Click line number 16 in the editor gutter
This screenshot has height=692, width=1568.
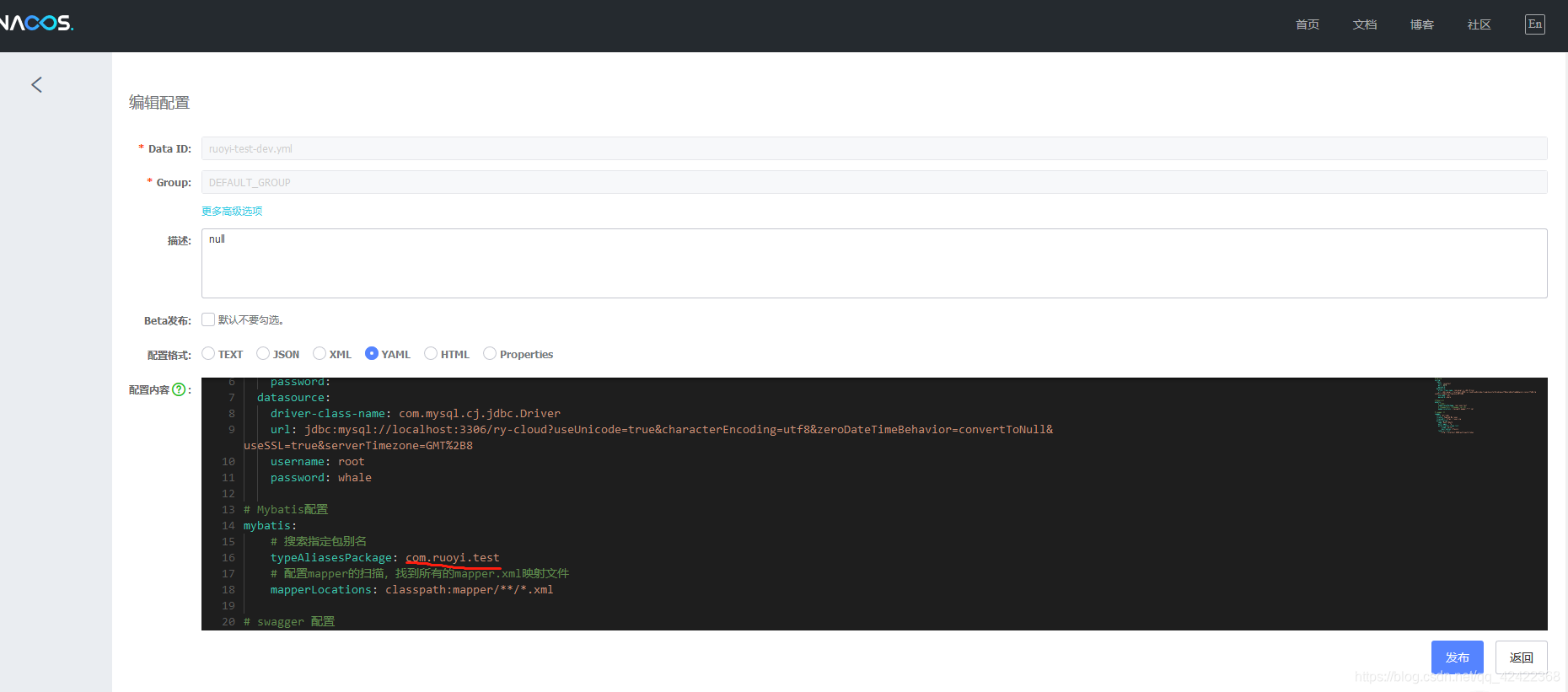pos(228,558)
